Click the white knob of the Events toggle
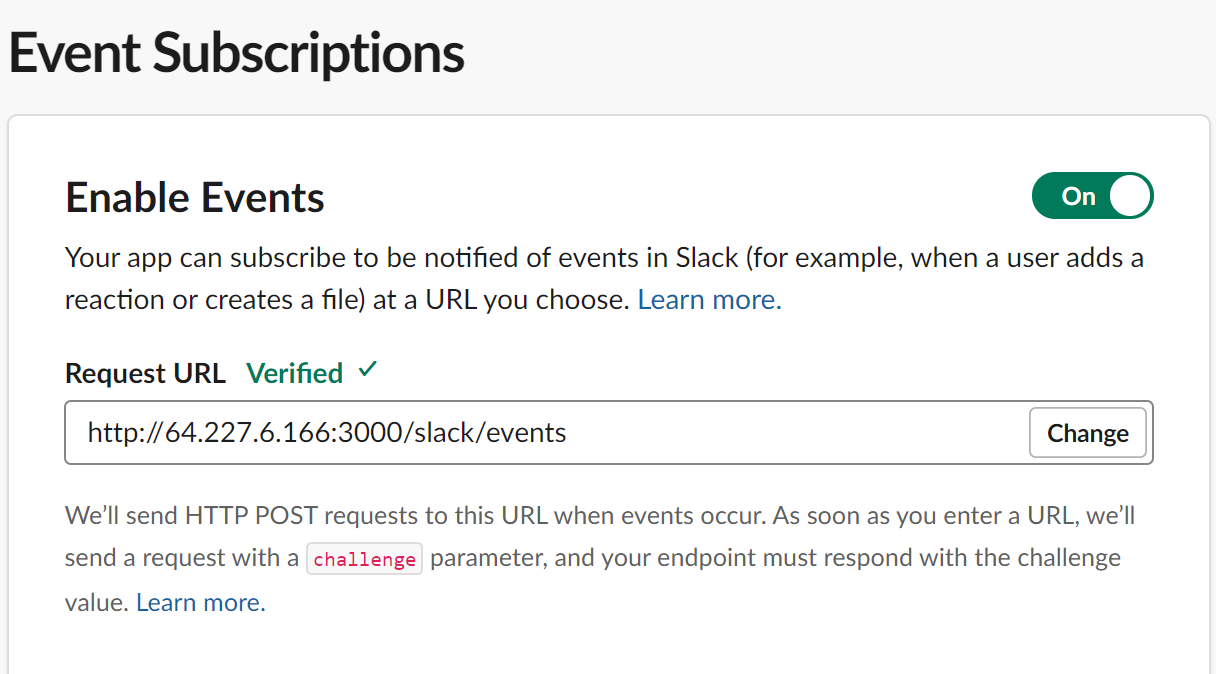Viewport: 1216px width, 674px height. tap(1130, 196)
